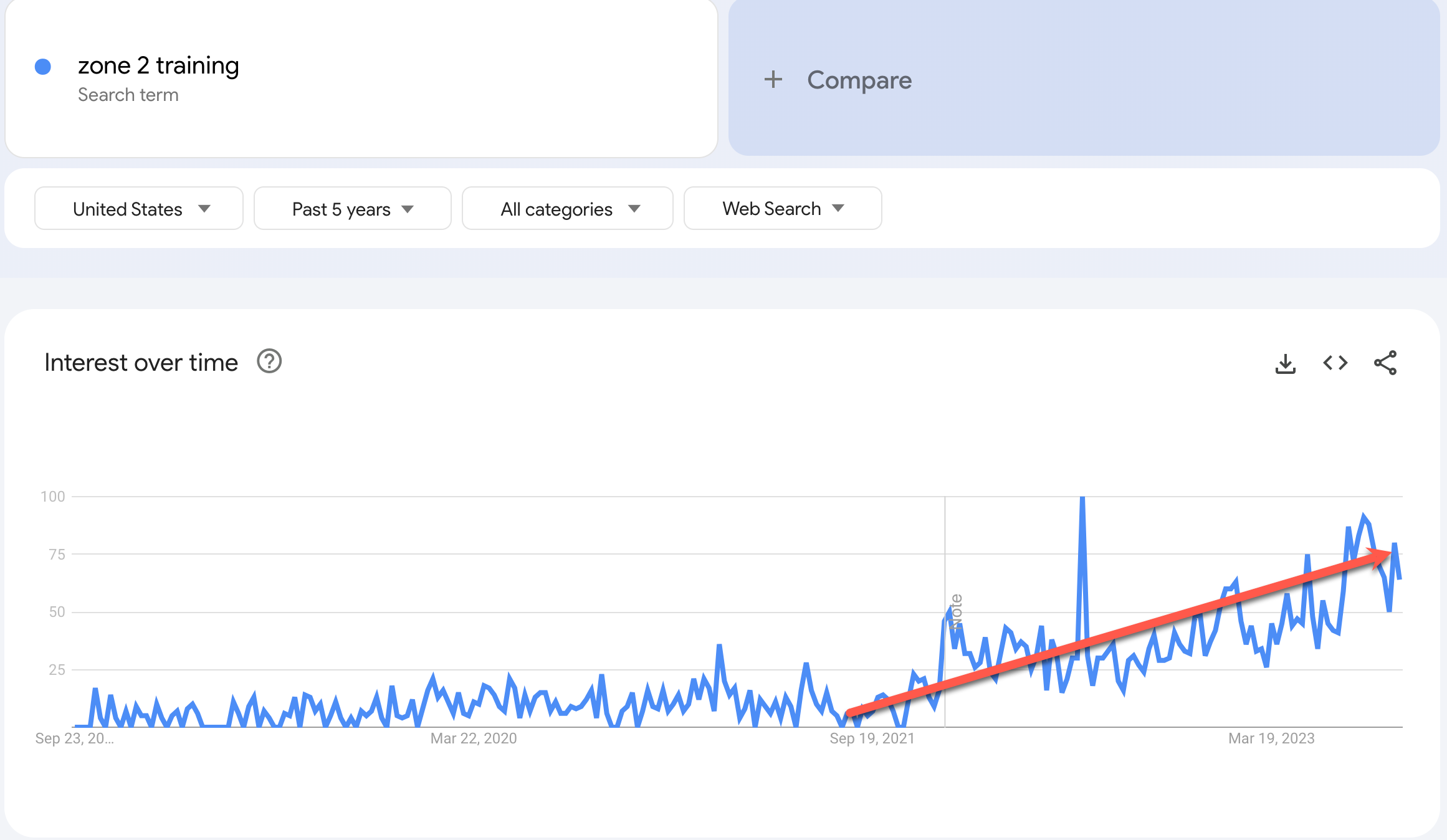This screenshot has width=1447, height=840.
Task: Open the embed code icon
Action: (x=1335, y=363)
